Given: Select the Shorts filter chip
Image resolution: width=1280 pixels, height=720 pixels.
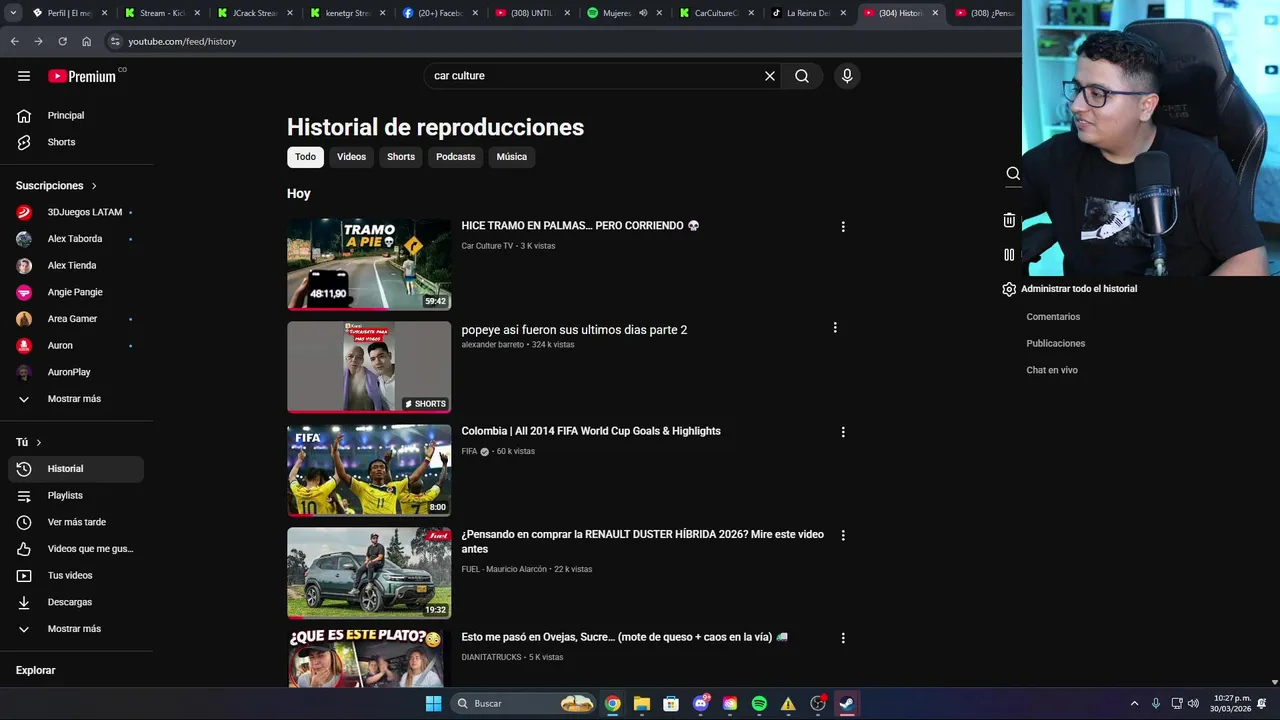Looking at the screenshot, I should click(401, 157).
